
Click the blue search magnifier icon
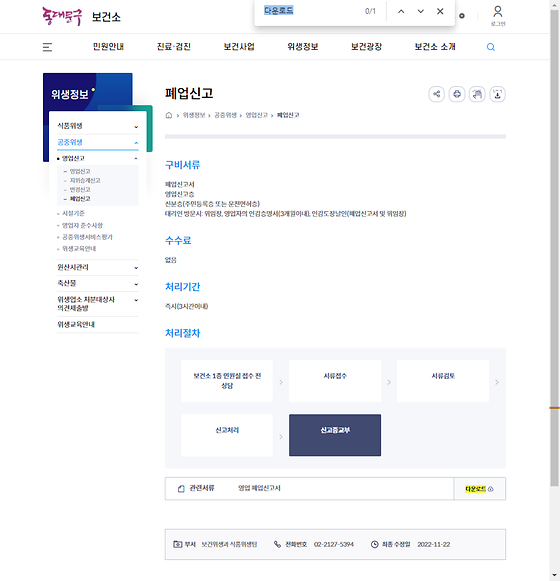pyautogui.click(x=490, y=47)
